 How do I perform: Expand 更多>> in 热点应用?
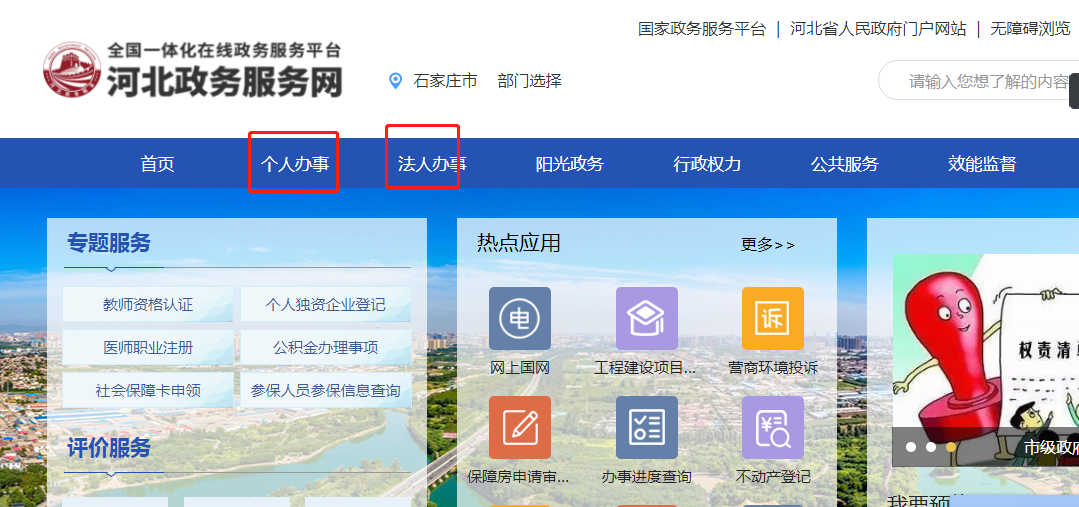pos(767,245)
